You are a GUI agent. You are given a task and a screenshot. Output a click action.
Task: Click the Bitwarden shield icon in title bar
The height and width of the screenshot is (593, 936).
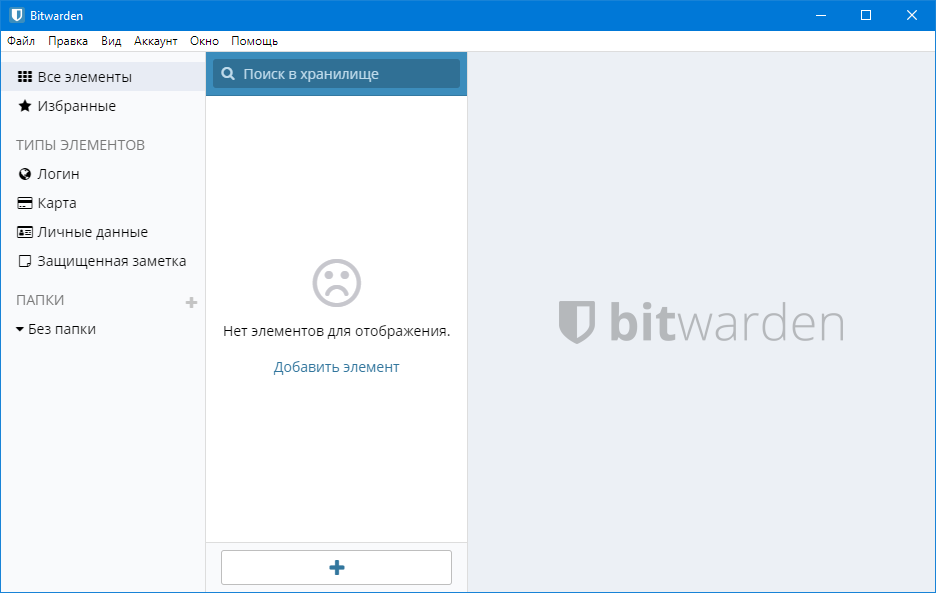(x=17, y=16)
